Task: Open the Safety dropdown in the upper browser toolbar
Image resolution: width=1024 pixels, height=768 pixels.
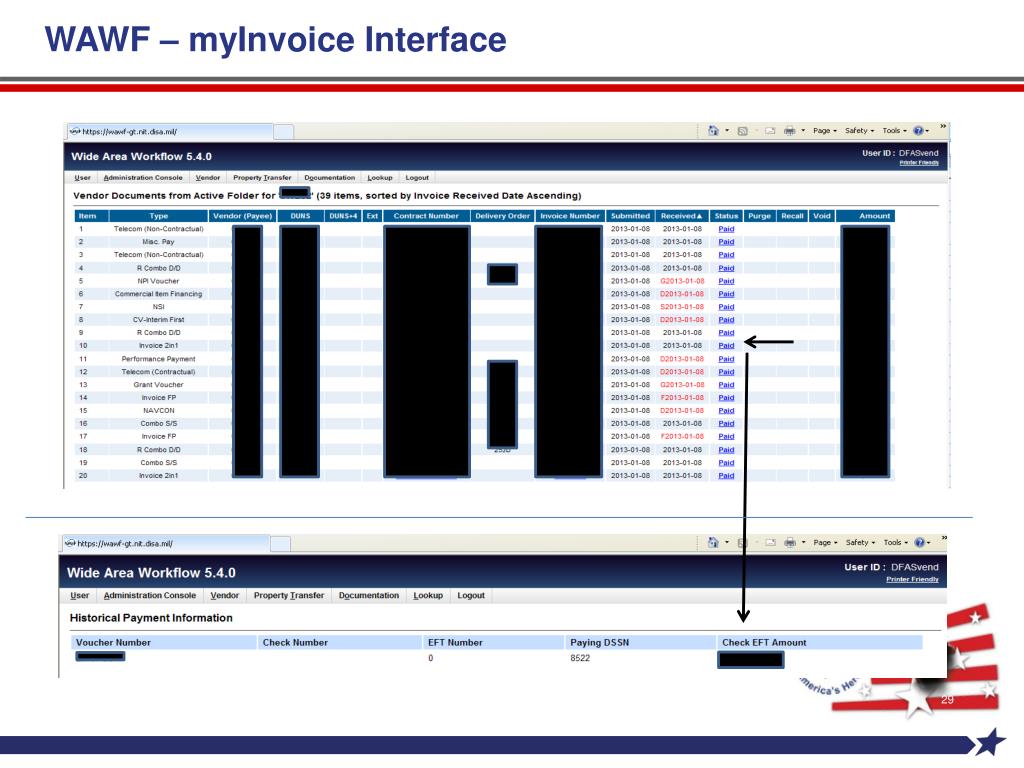Action: click(x=859, y=131)
